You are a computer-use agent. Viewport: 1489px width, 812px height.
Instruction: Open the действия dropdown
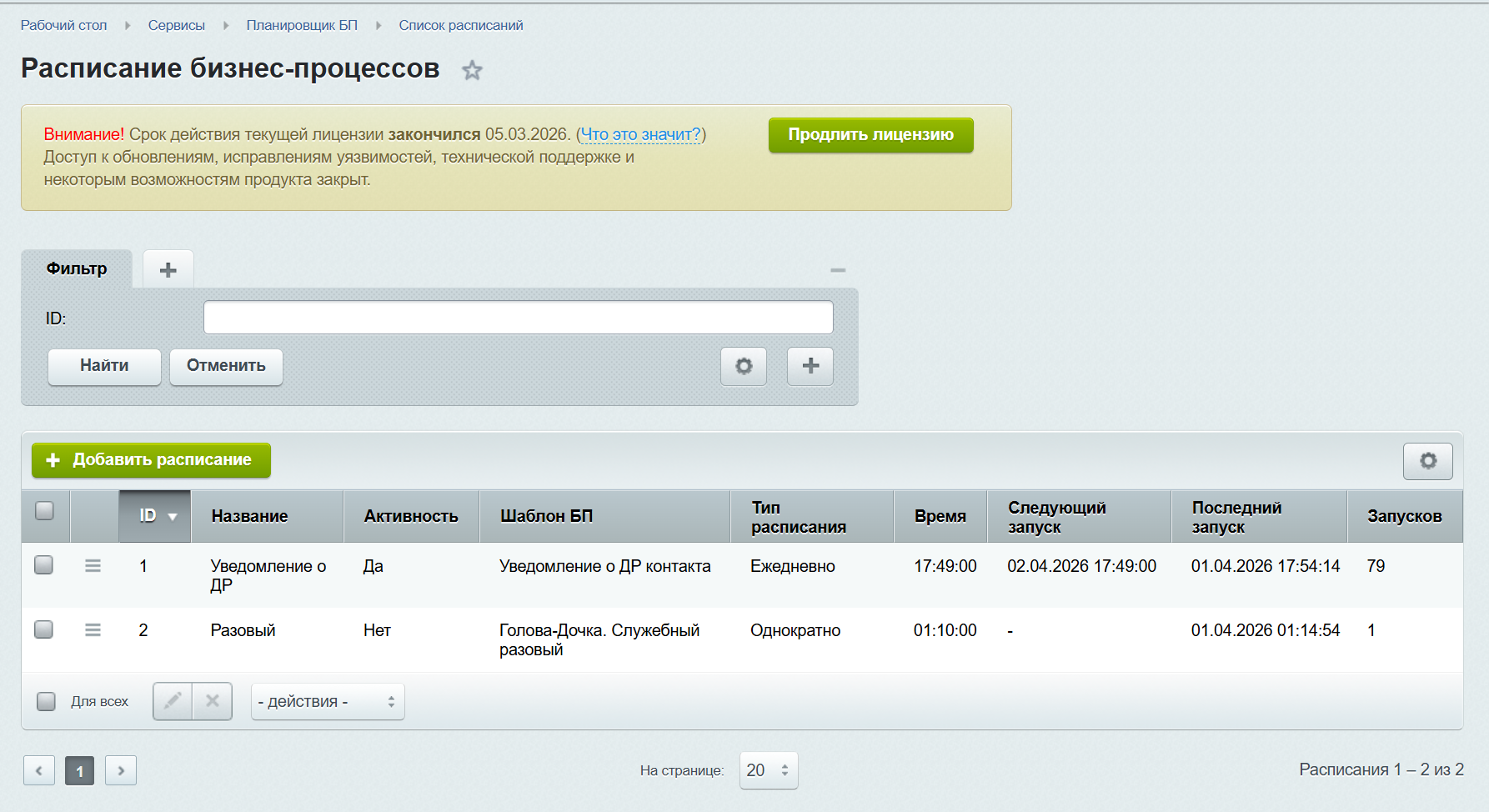tap(328, 702)
